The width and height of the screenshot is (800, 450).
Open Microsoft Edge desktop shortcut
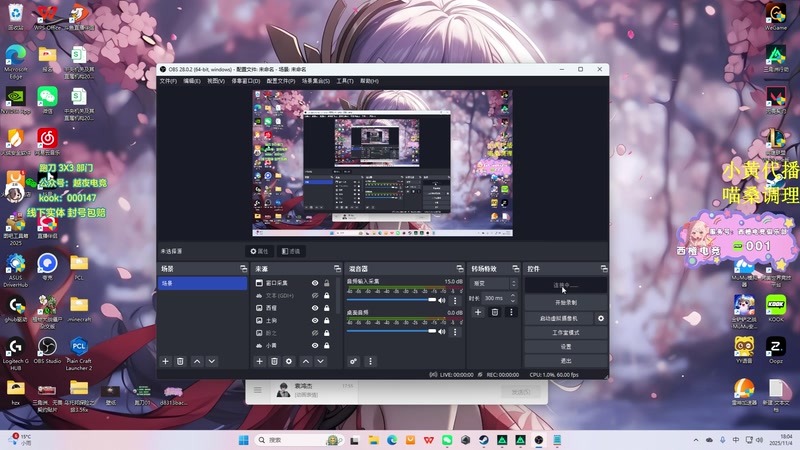point(16,62)
